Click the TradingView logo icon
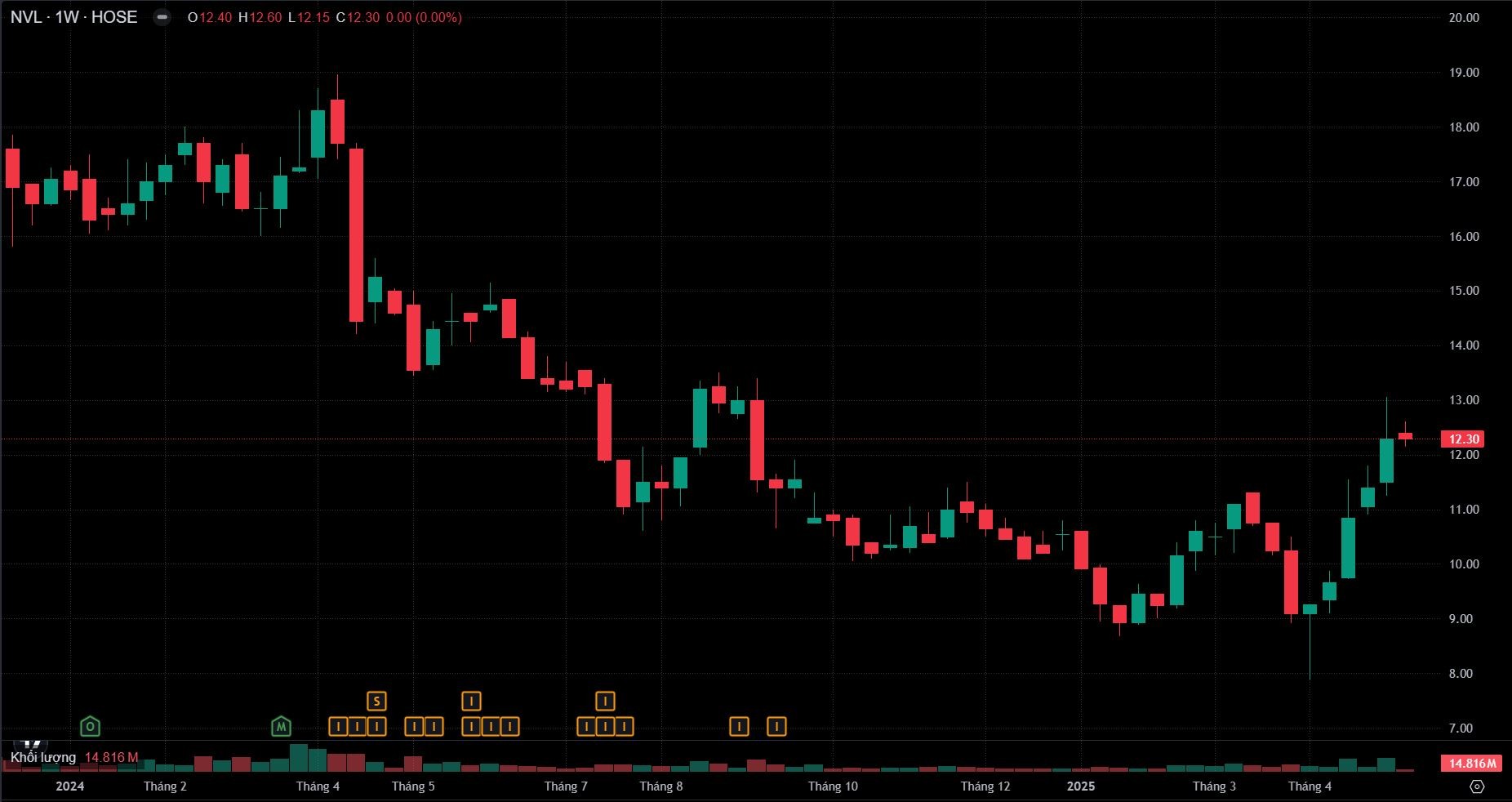The height and width of the screenshot is (802, 1512). pos(31,744)
